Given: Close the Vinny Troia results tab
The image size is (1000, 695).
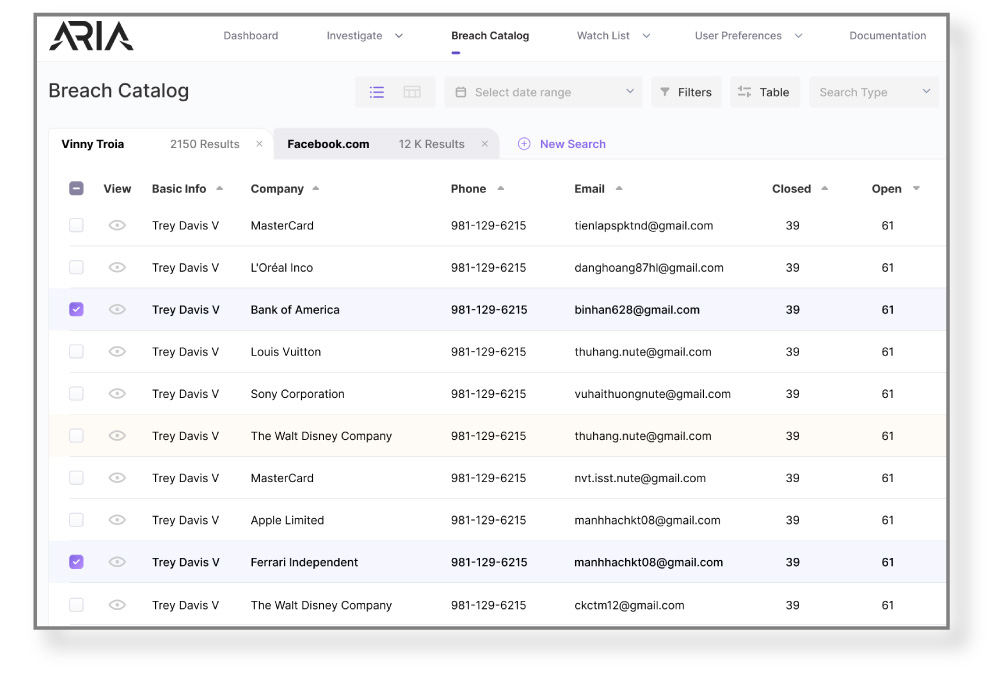Looking at the screenshot, I should coord(259,144).
